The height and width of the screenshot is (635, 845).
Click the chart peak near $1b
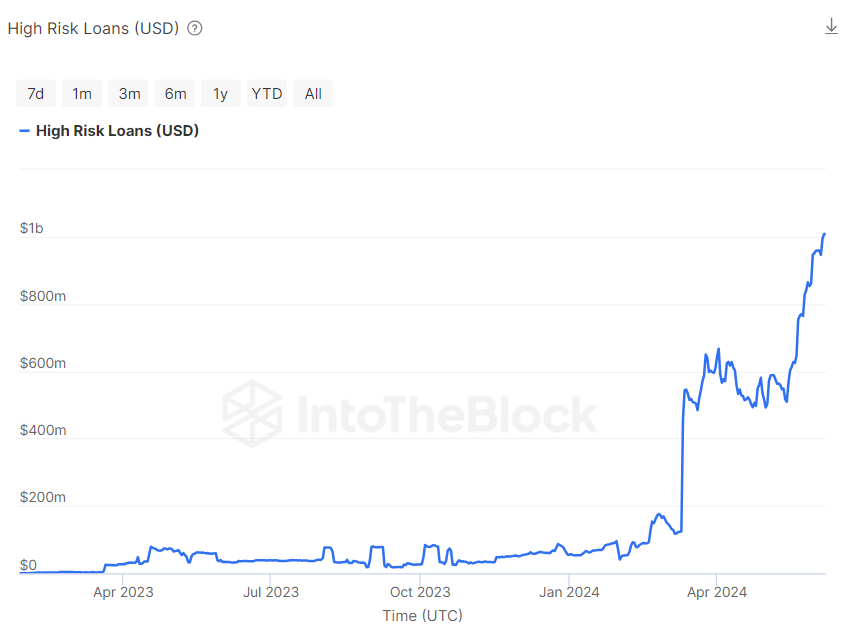pos(824,234)
